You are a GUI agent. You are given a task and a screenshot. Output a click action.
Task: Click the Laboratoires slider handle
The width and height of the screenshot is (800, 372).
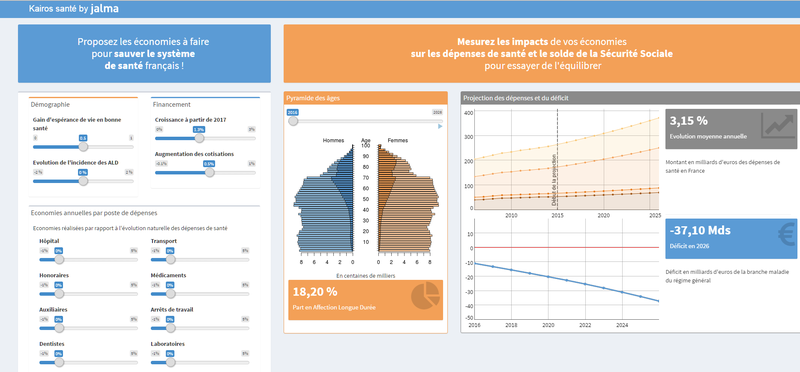(x=170, y=362)
